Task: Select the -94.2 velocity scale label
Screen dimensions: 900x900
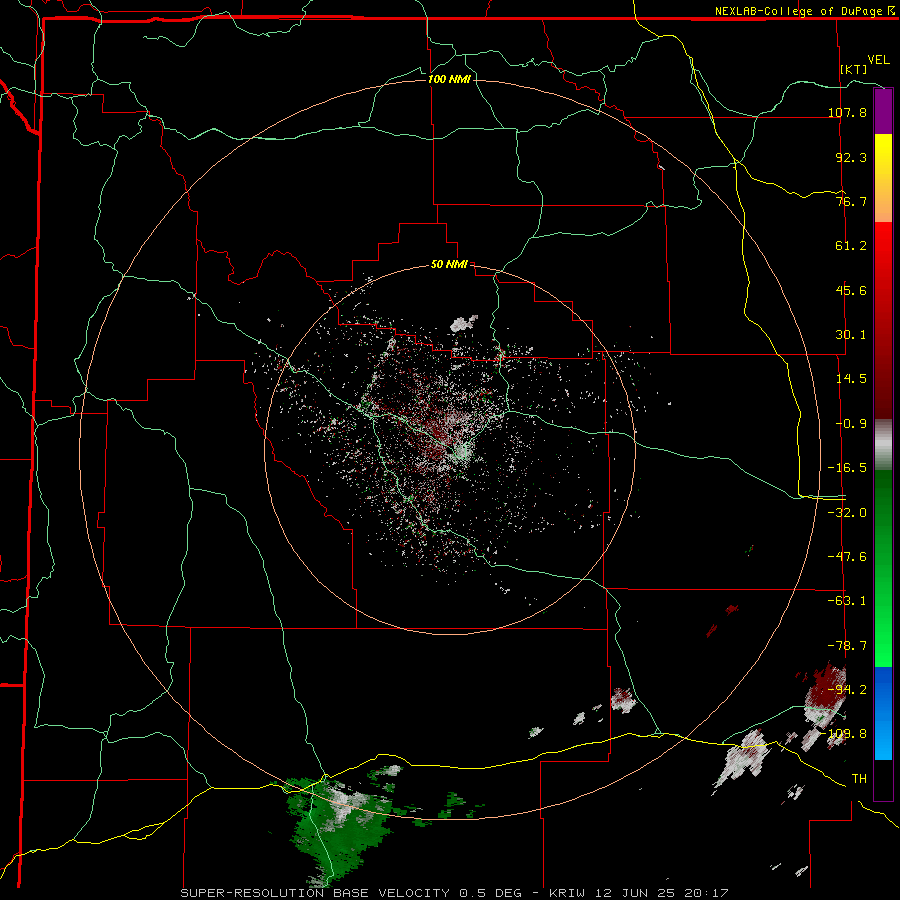Action: point(847,690)
